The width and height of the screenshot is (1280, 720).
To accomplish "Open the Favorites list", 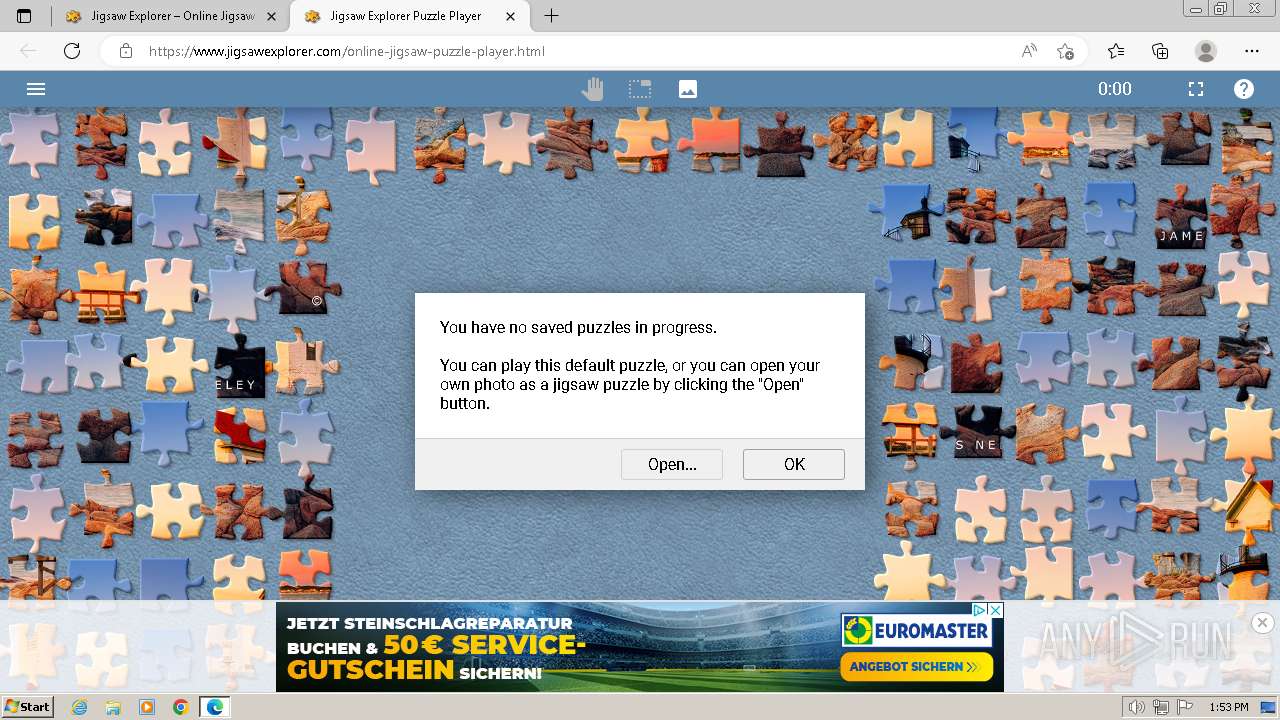I will click(x=1116, y=51).
